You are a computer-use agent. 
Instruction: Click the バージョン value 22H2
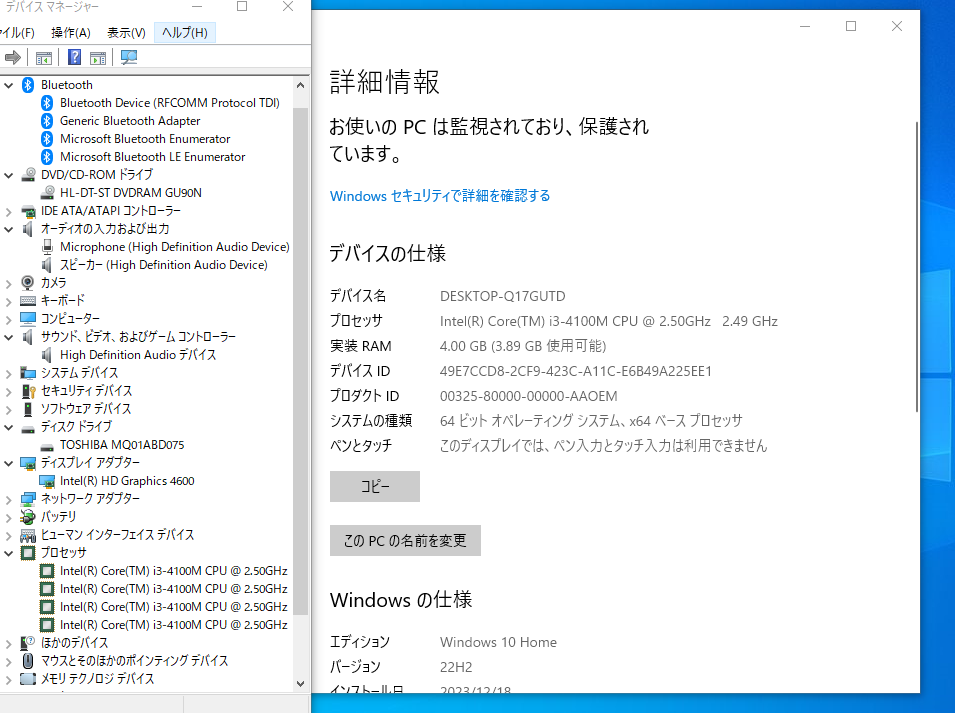coord(456,667)
